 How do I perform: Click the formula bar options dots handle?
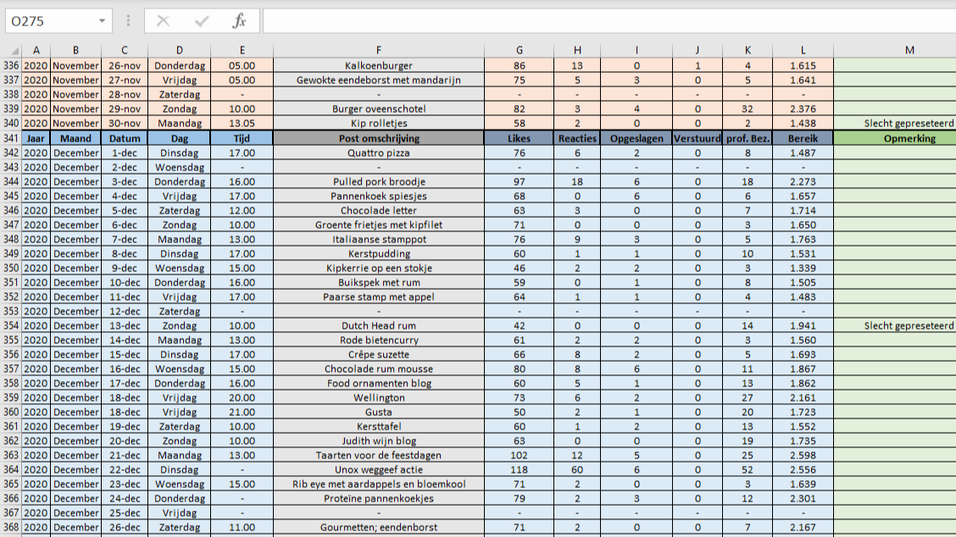[x=128, y=21]
